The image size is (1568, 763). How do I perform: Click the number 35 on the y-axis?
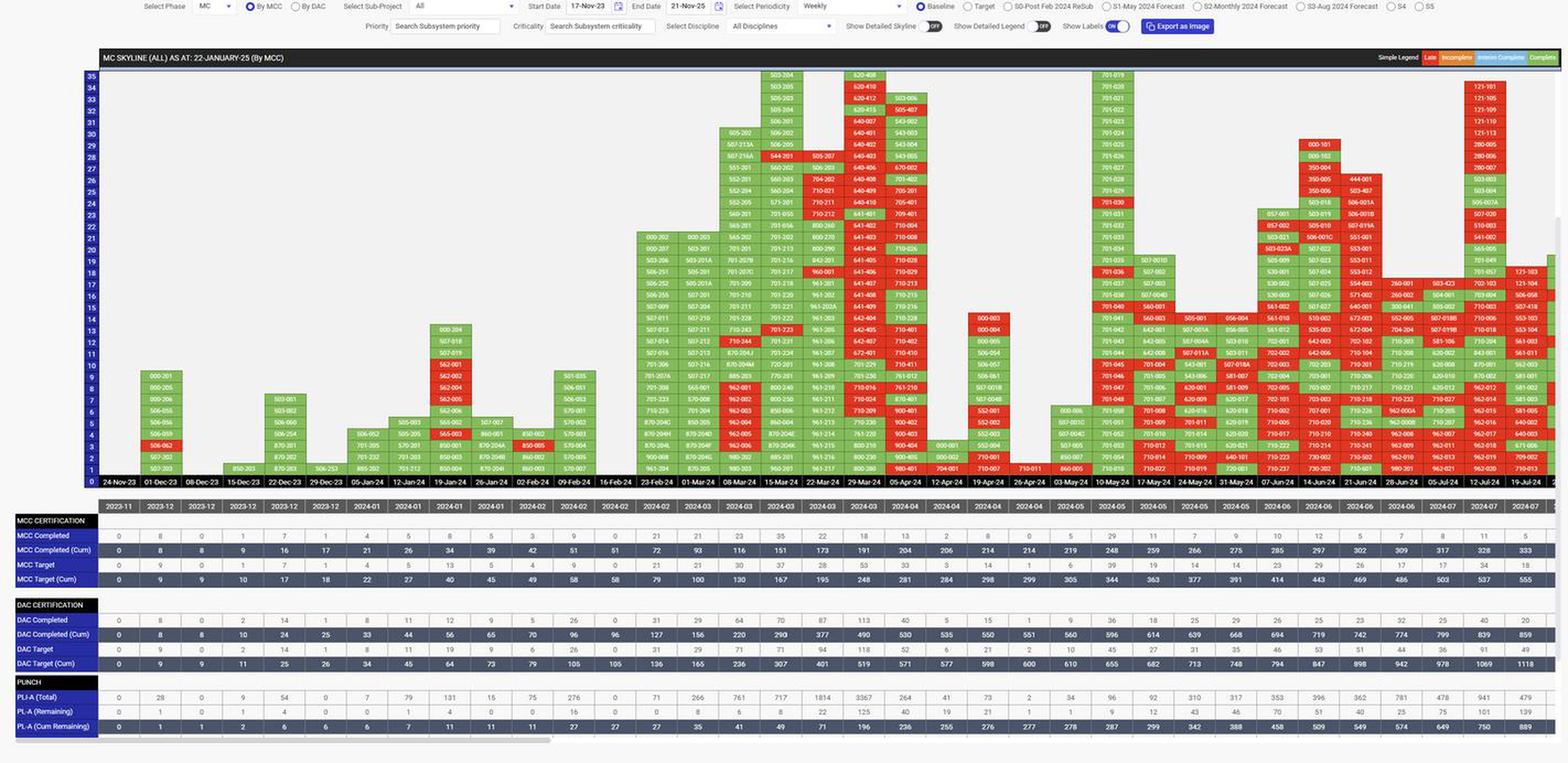tap(92, 76)
